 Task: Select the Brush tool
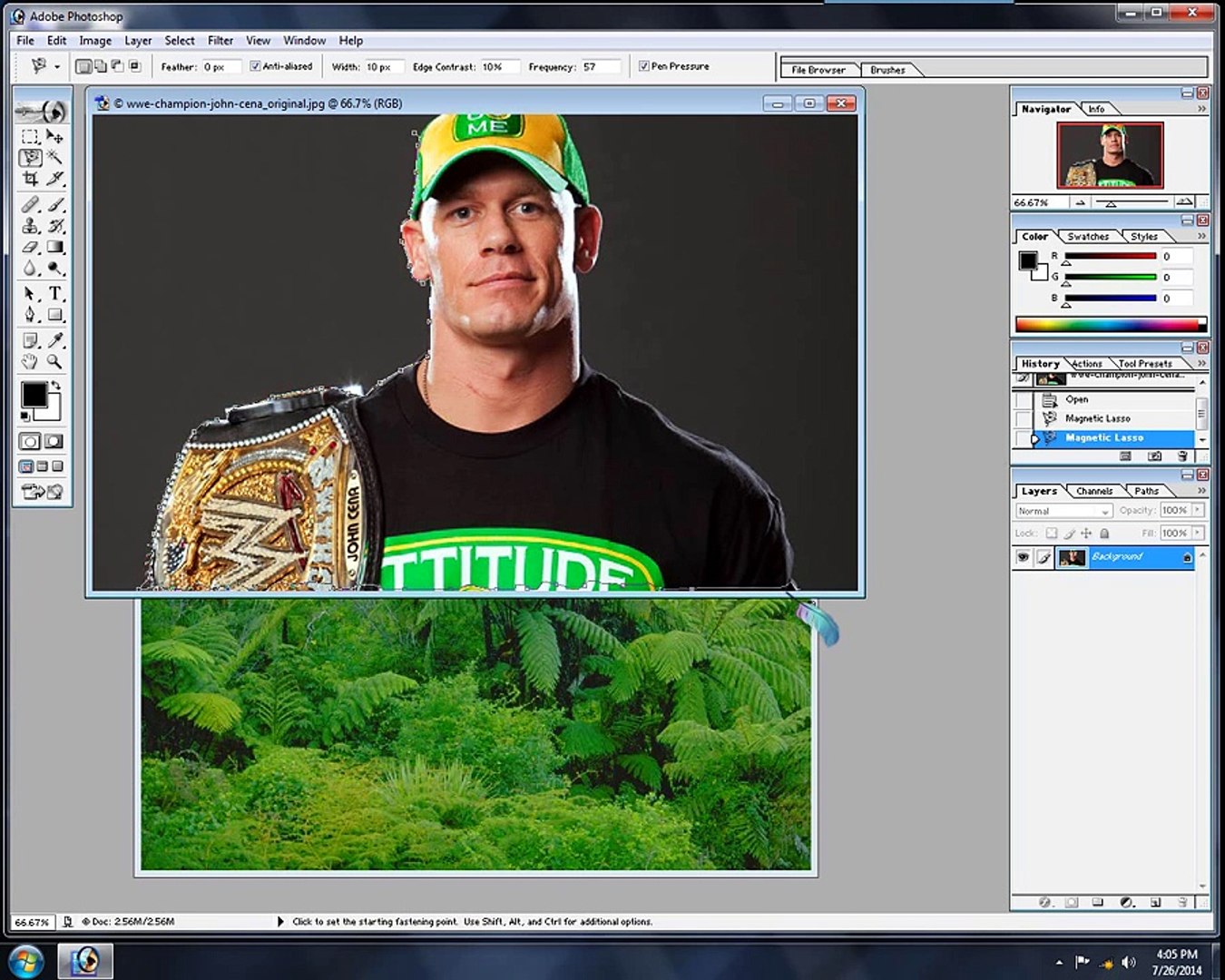coord(54,205)
